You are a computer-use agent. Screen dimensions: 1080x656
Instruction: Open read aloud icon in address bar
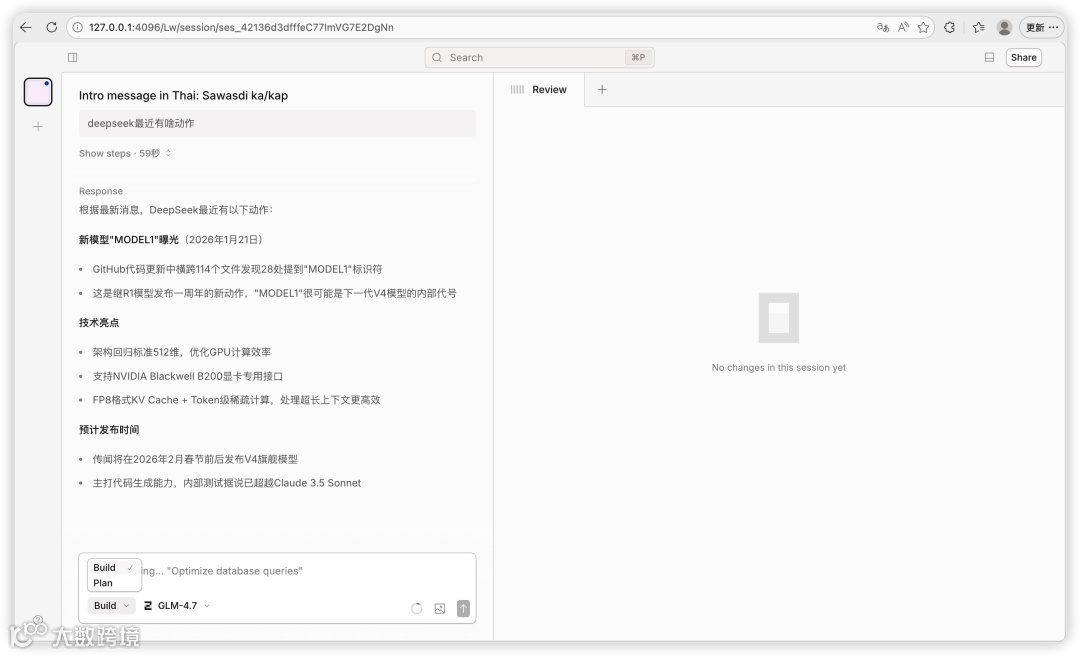[x=903, y=28]
